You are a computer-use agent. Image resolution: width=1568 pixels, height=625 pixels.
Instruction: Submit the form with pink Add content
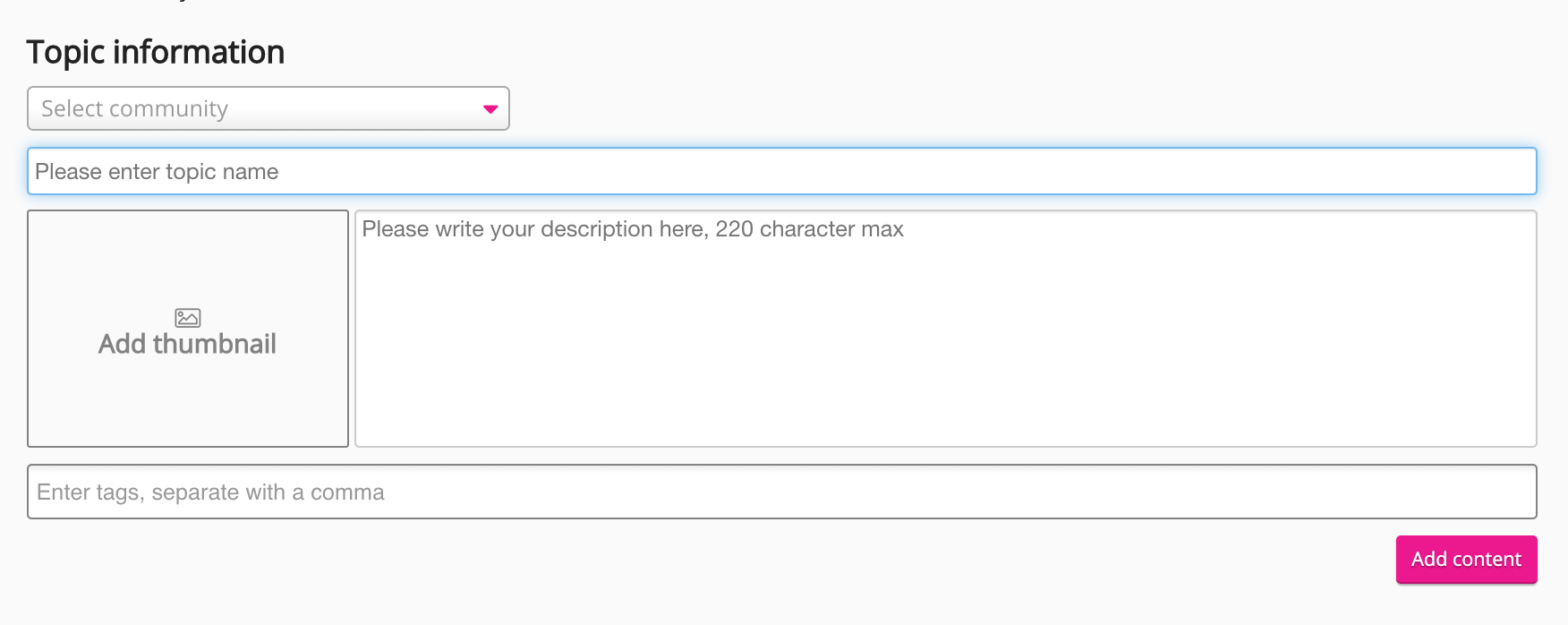[x=1466, y=560]
